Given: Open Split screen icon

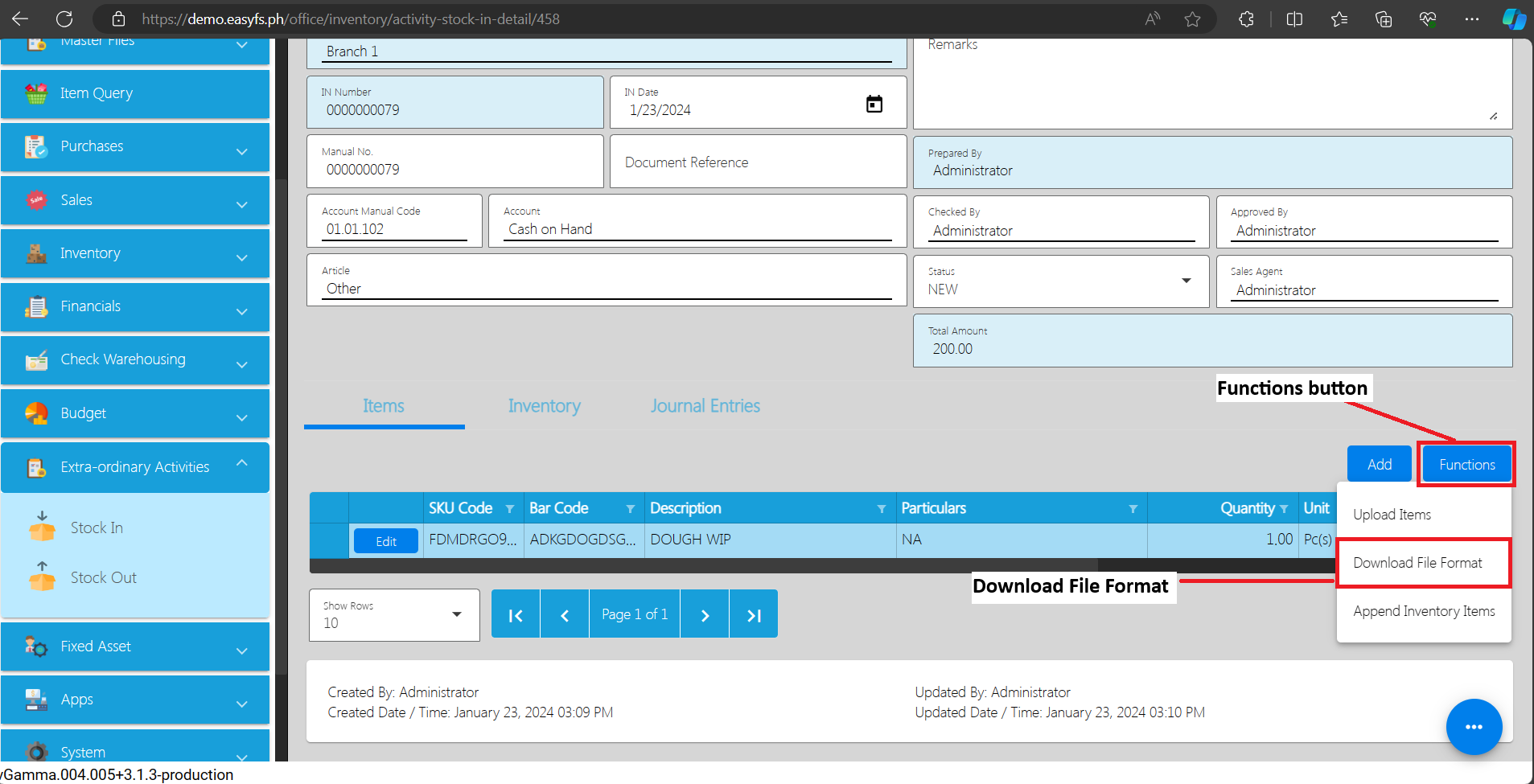Looking at the screenshot, I should (1294, 18).
